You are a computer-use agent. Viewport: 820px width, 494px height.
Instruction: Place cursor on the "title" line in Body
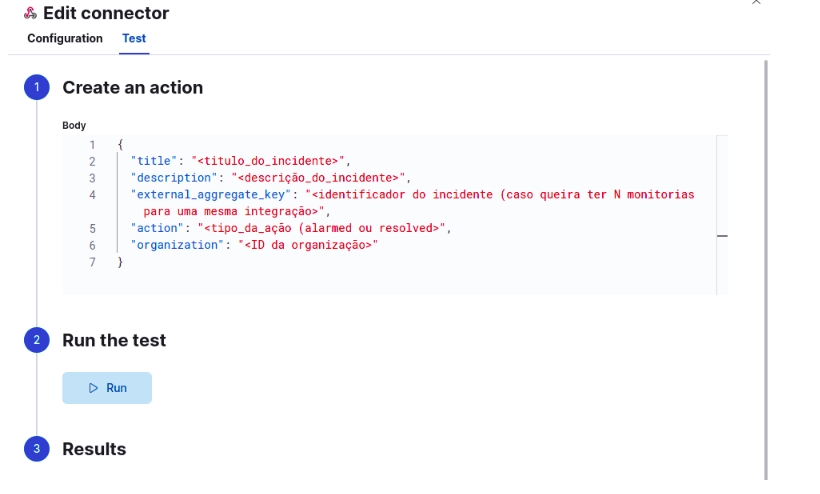[240, 161]
